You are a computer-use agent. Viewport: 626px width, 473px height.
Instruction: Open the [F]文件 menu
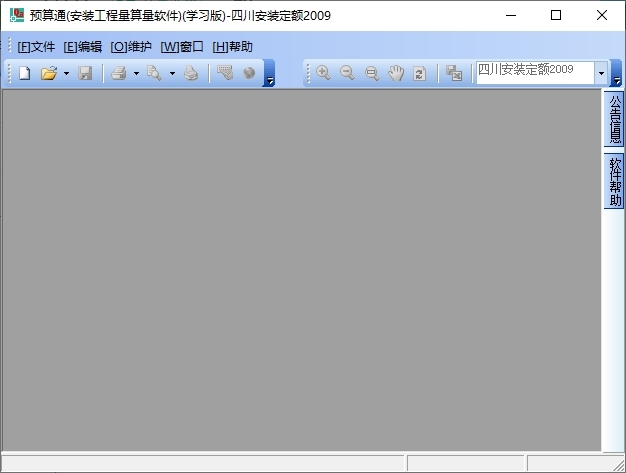[36, 47]
